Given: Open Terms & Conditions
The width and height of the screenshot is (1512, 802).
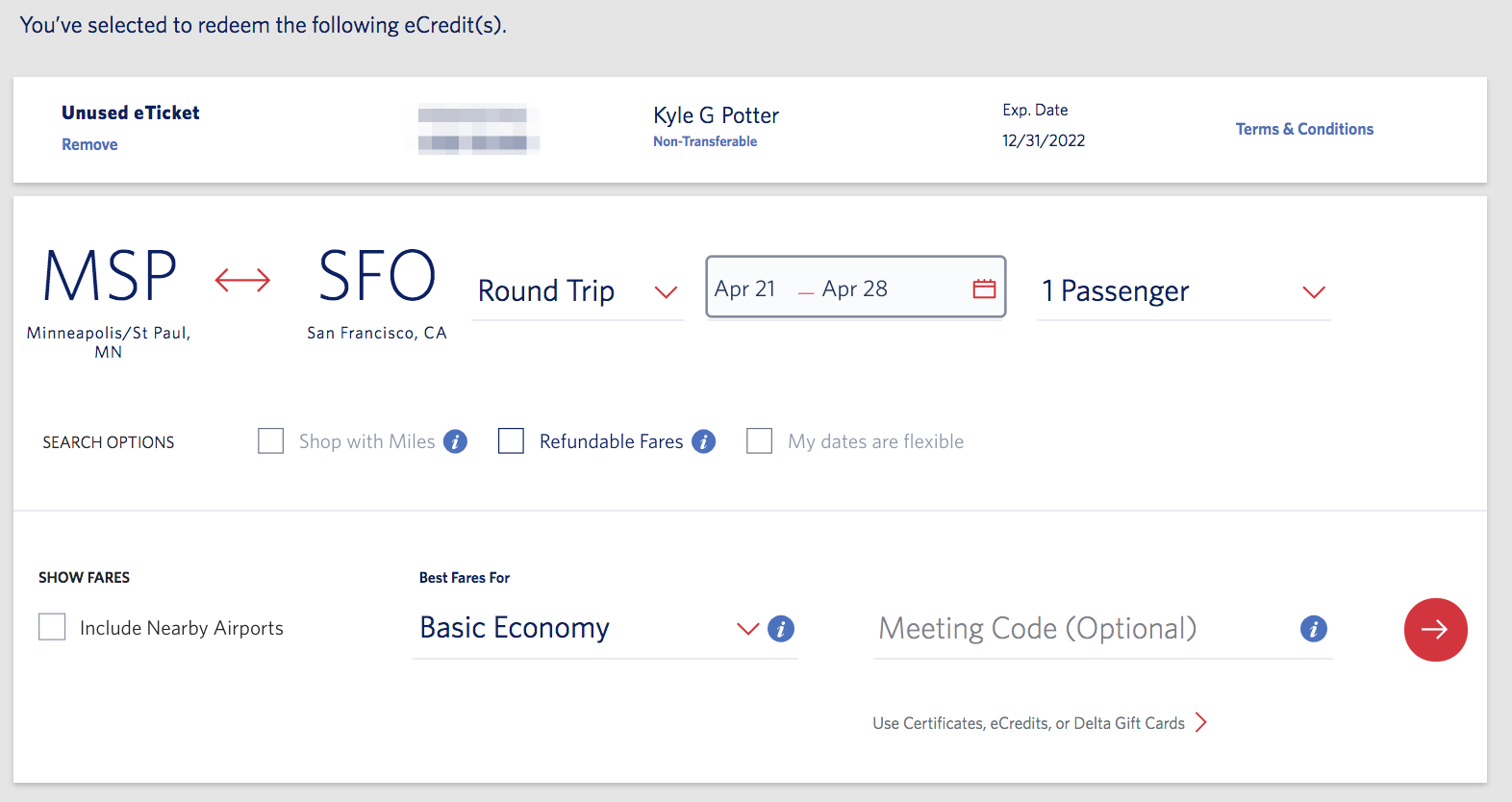Looking at the screenshot, I should pyautogui.click(x=1304, y=128).
